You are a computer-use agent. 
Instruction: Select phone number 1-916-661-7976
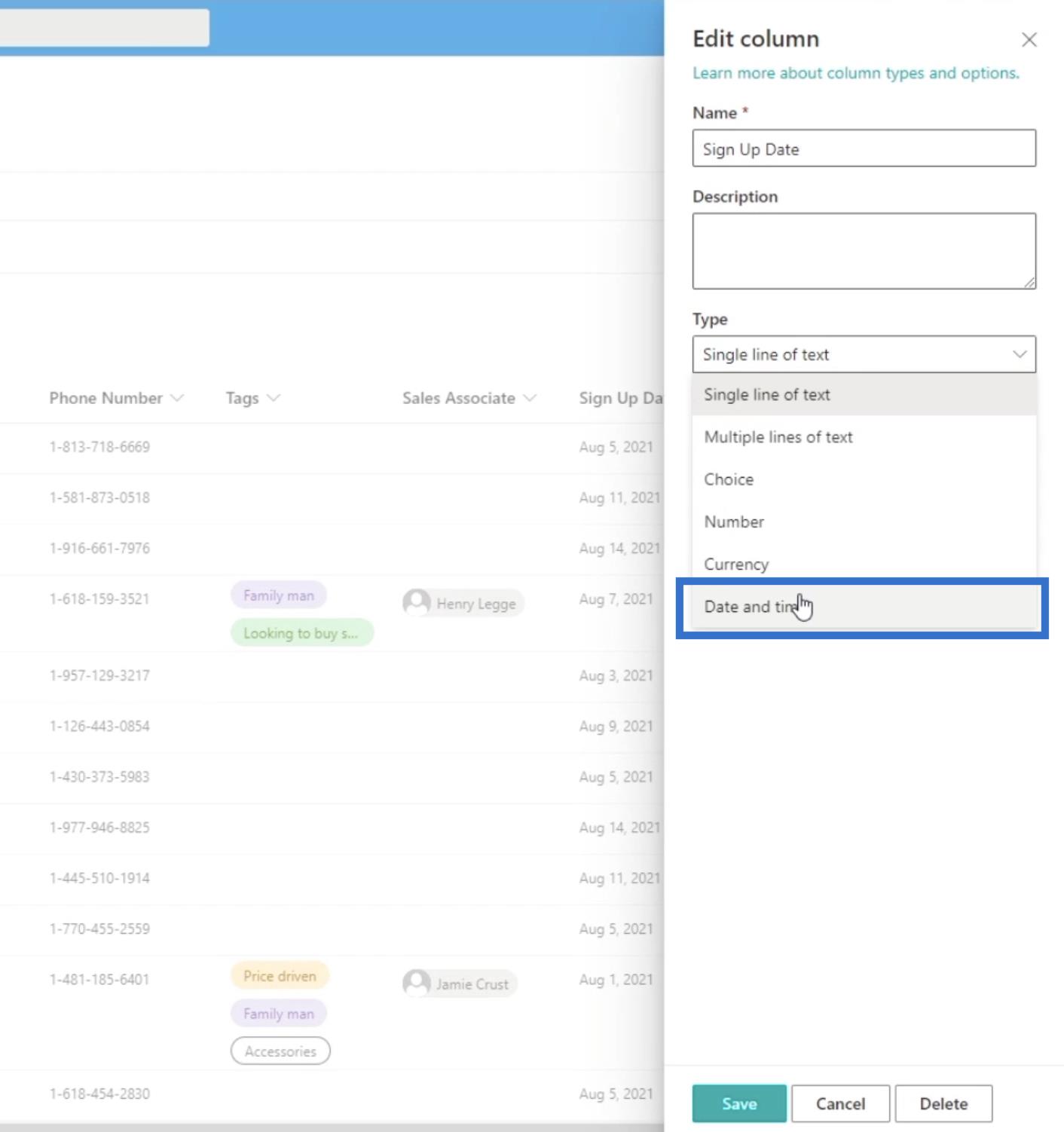click(x=99, y=548)
